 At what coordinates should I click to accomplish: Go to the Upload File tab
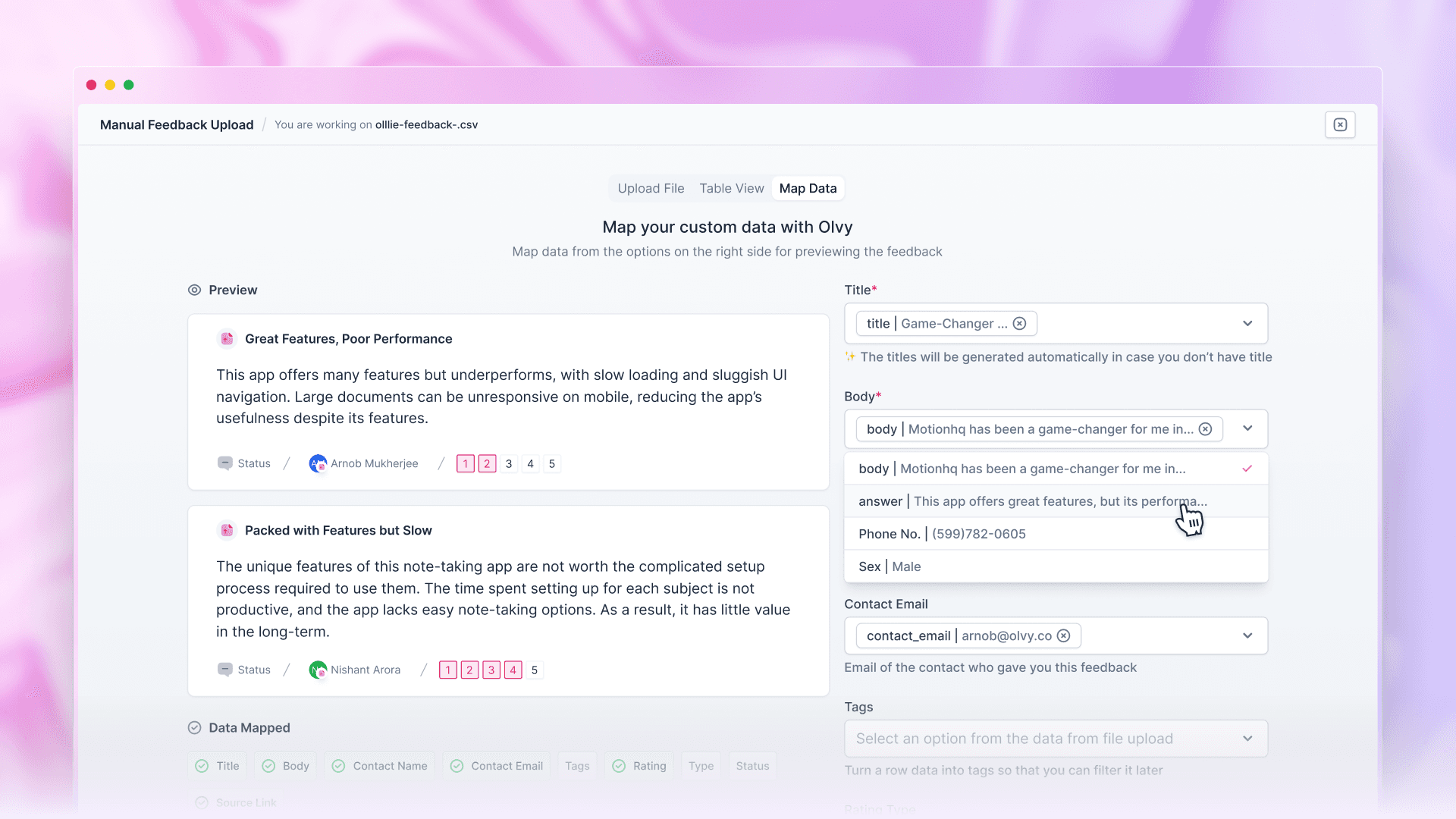(651, 189)
